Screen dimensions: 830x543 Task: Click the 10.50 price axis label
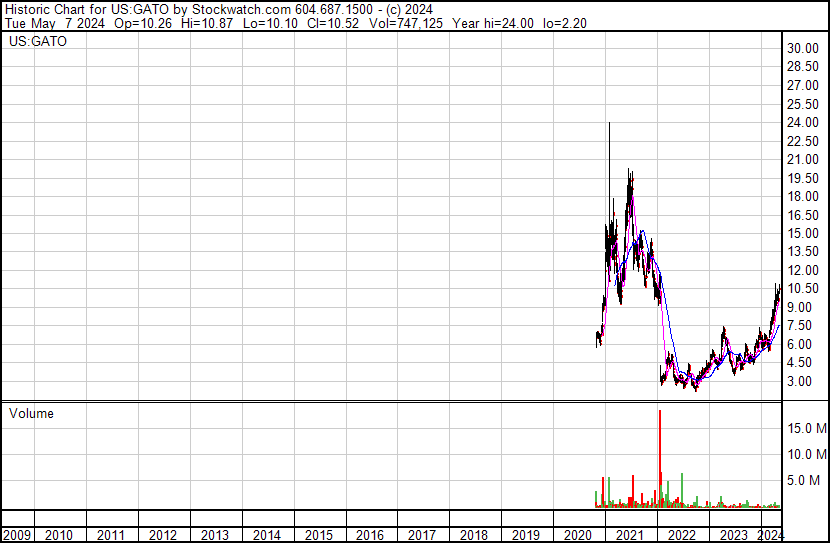(802, 288)
